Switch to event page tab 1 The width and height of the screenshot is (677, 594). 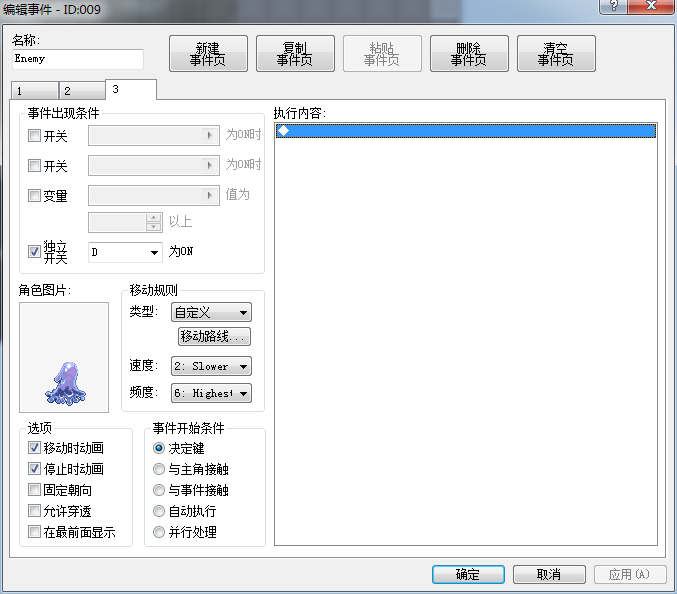click(35, 91)
